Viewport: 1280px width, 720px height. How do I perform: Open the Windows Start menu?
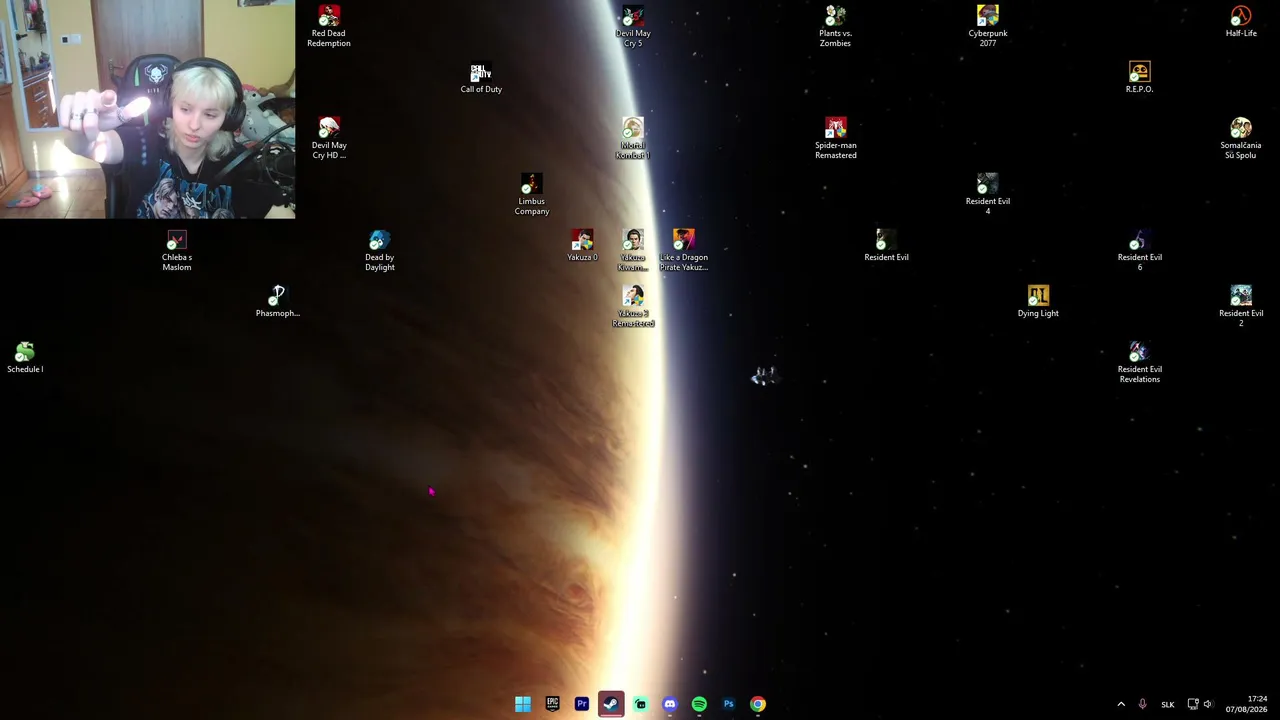523,704
